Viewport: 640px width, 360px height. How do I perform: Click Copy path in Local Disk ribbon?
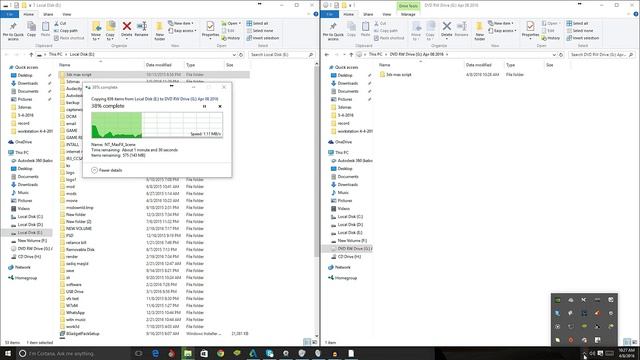click(x=66, y=31)
